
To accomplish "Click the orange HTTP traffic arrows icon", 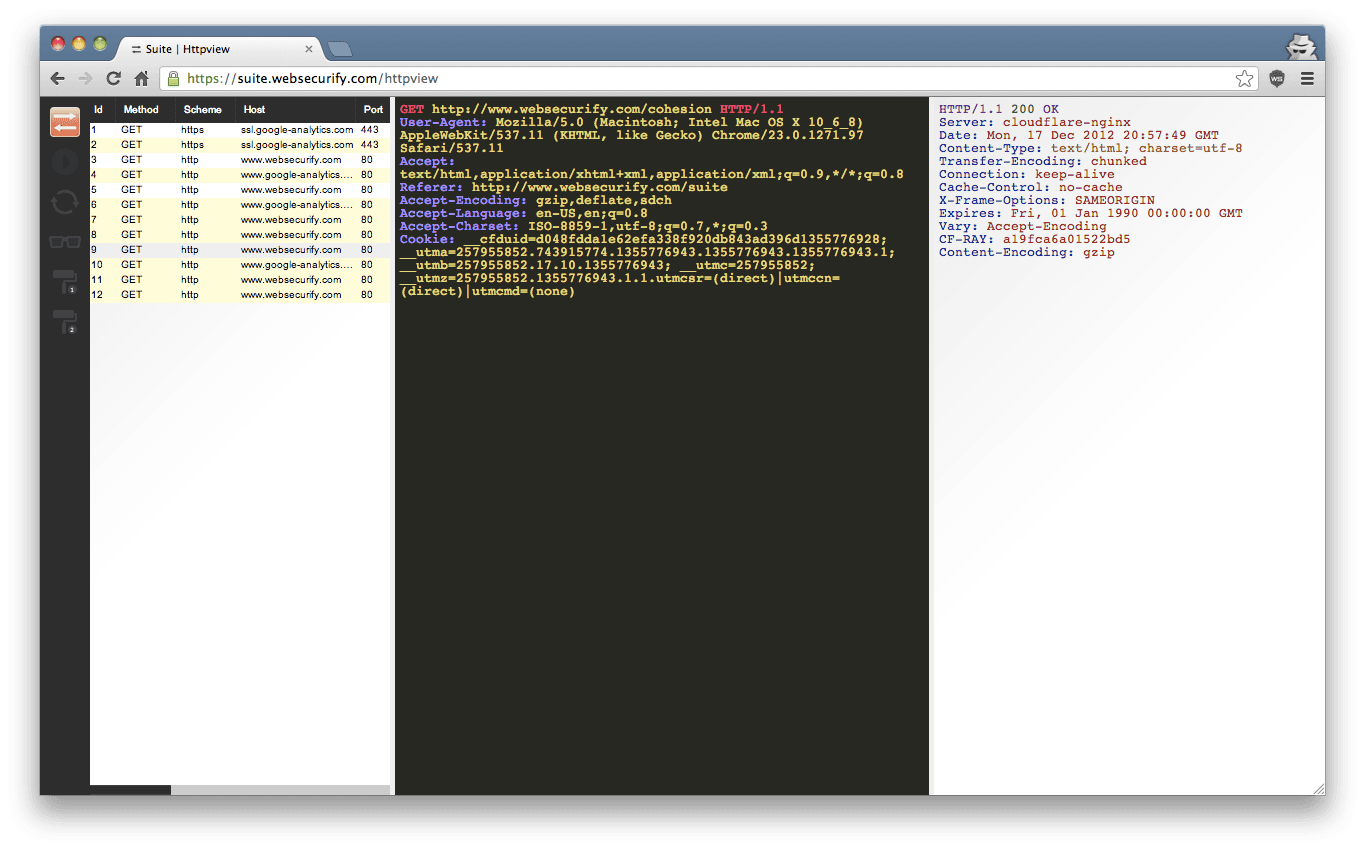I will pyautogui.click(x=65, y=122).
